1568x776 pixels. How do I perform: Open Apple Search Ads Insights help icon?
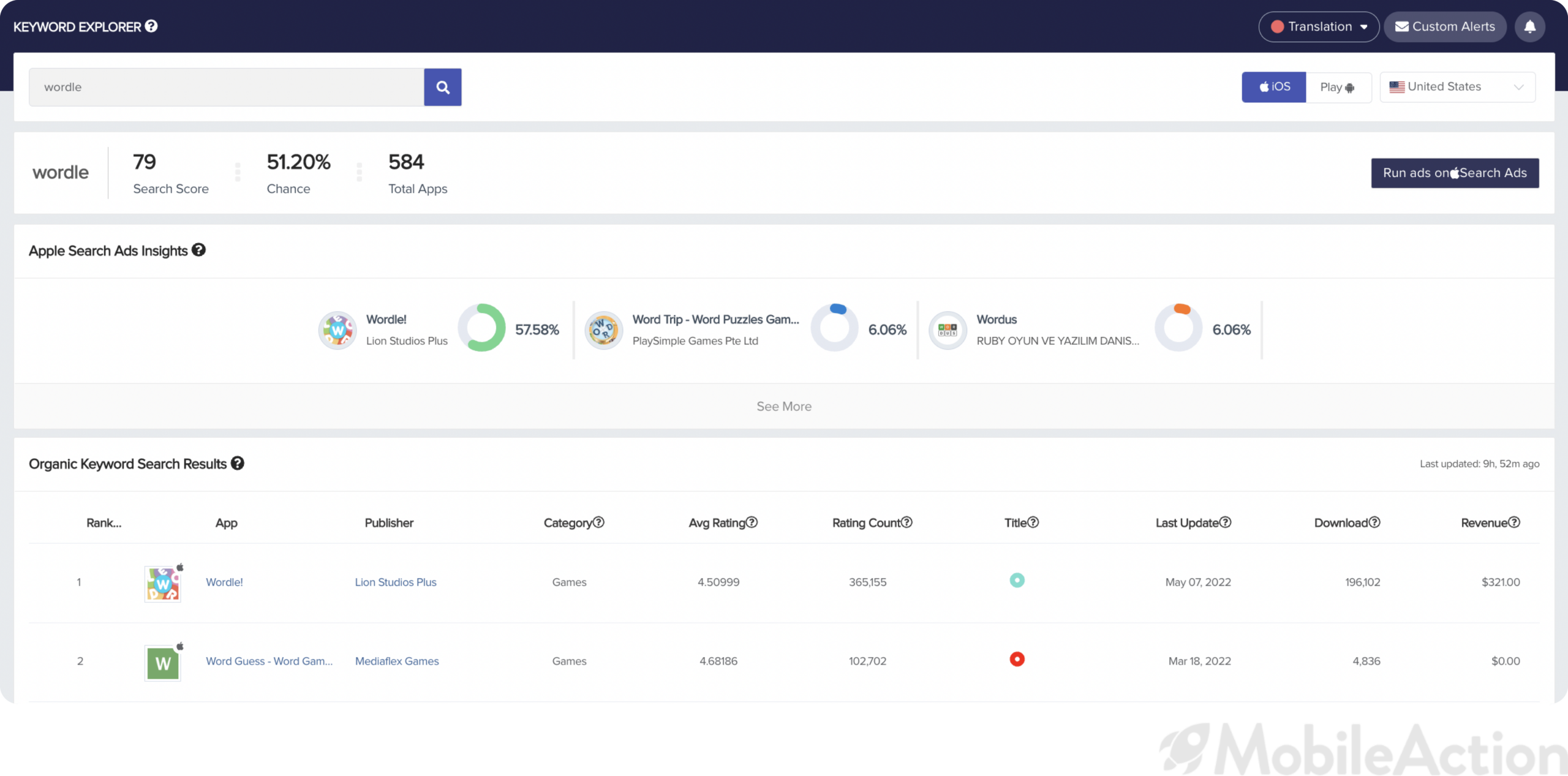198,250
